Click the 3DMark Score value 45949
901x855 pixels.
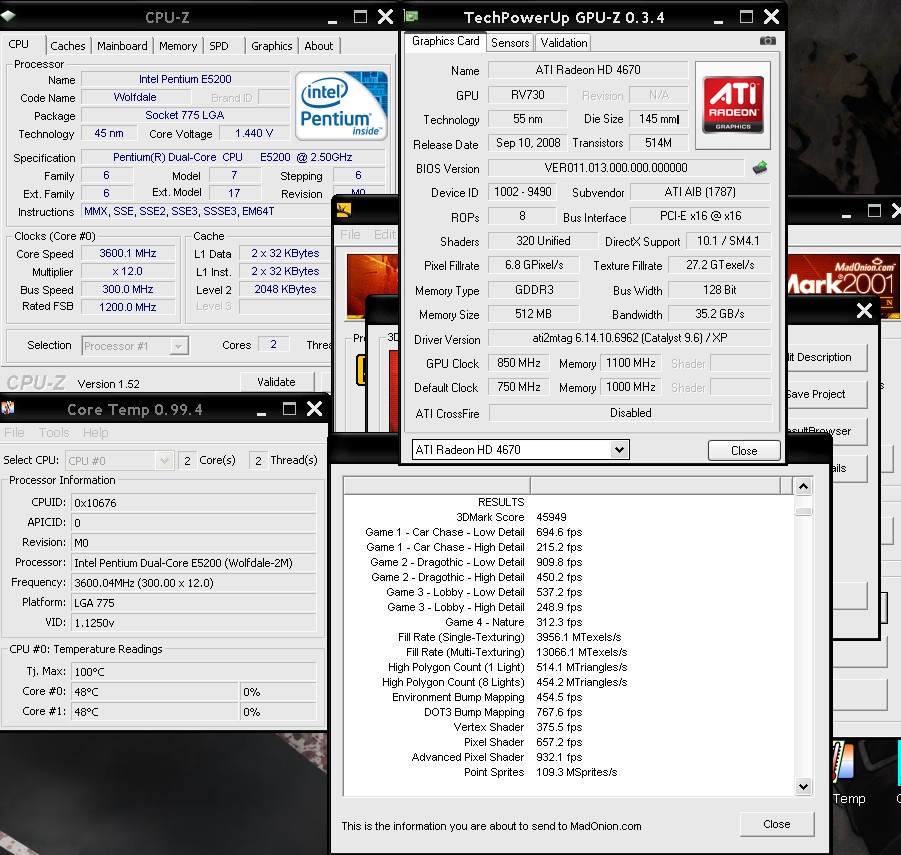pyautogui.click(x=551, y=517)
